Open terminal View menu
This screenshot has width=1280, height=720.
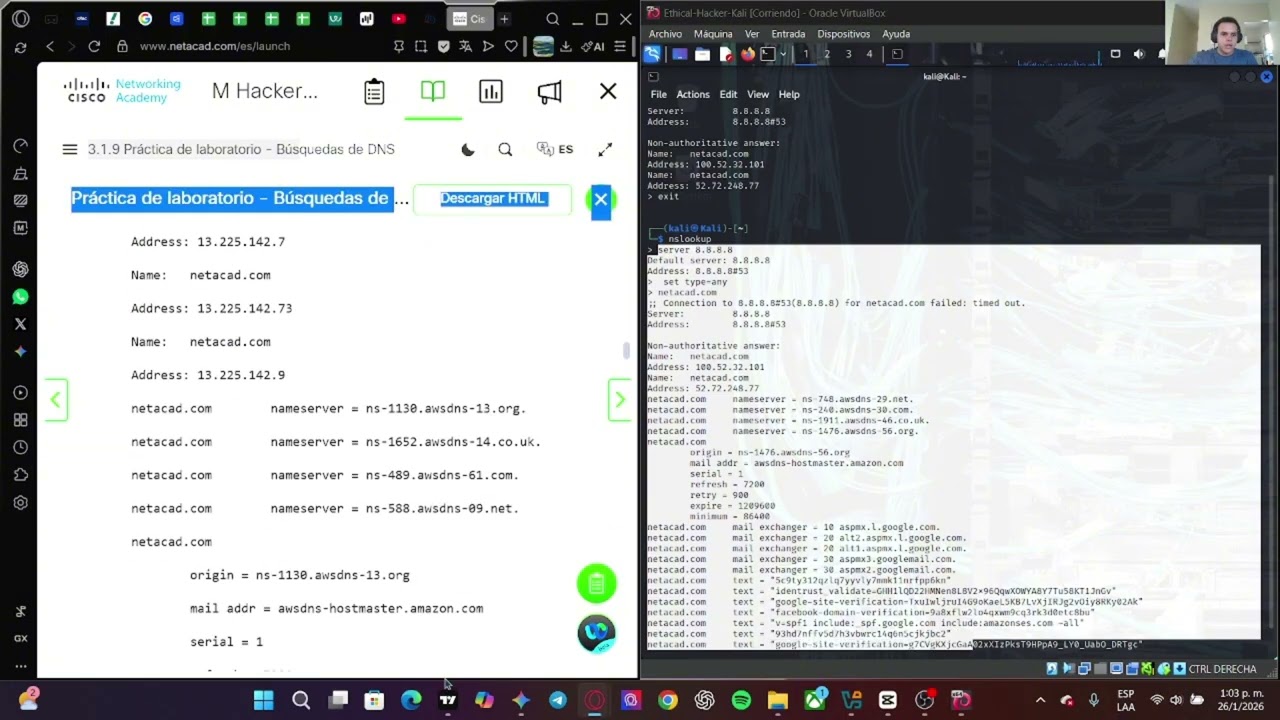point(758,94)
